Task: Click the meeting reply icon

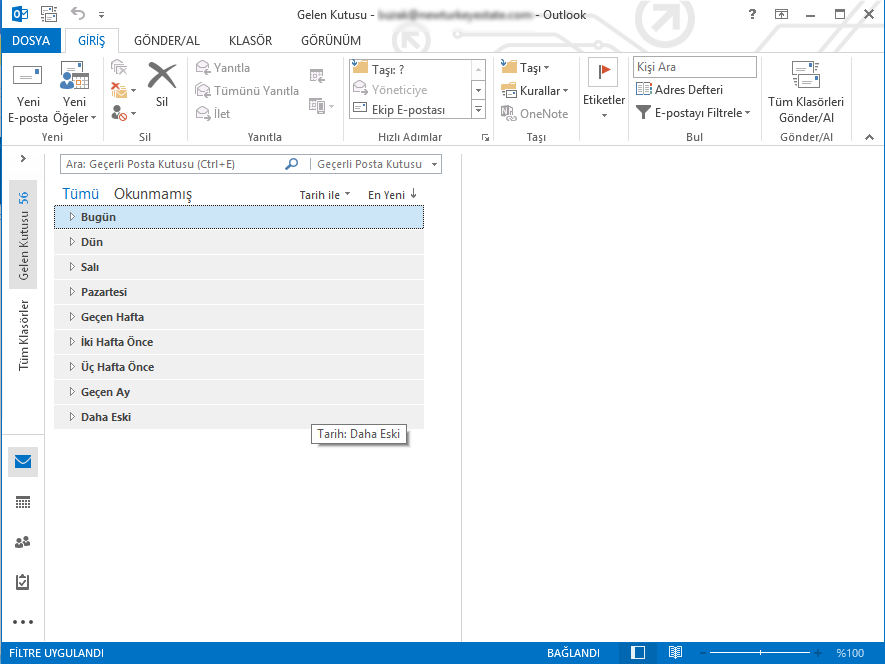Action: coord(317,76)
